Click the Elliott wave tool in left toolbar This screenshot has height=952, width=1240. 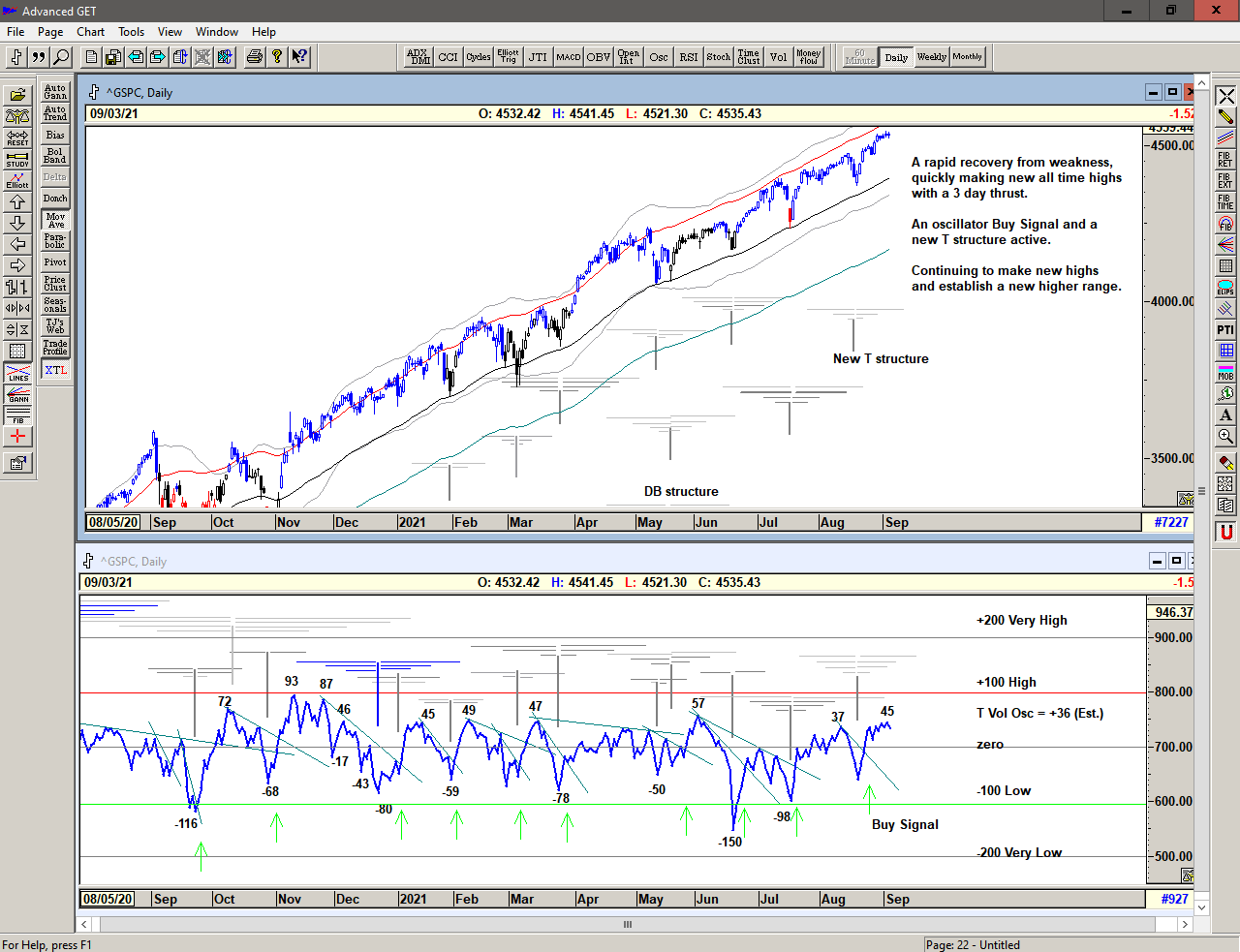pyautogui.click(x=17, y=180)
